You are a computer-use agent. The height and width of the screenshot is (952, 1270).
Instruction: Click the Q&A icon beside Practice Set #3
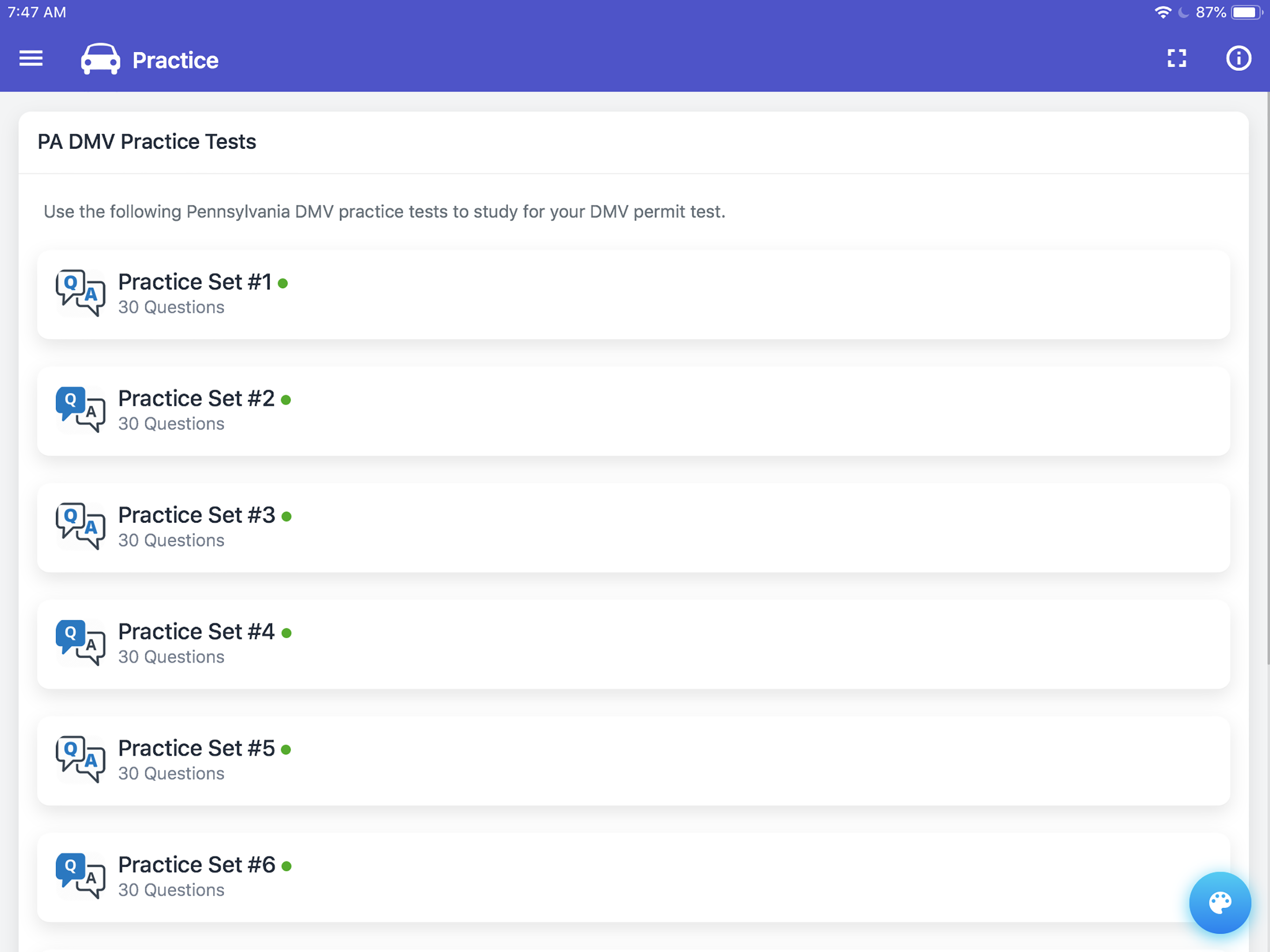pyautogui.click(x=80, y=527)
